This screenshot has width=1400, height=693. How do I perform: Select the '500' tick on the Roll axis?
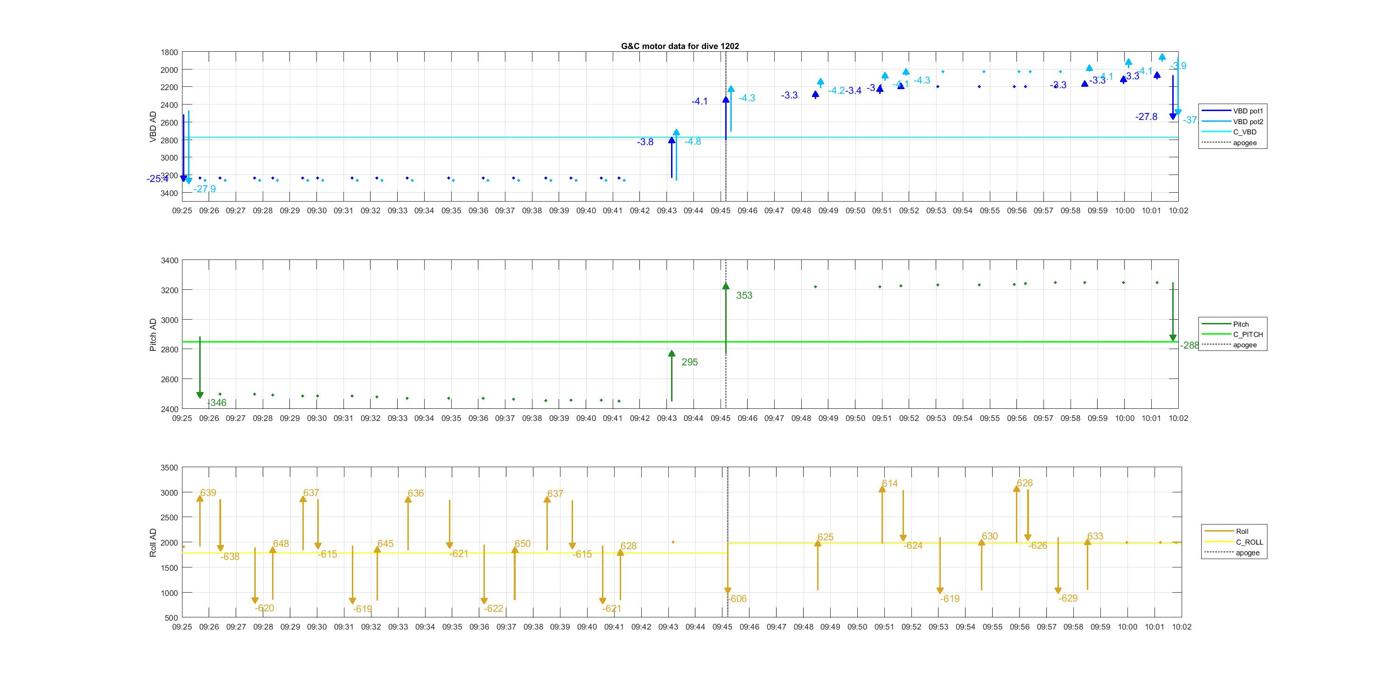click(x=172, y=618)
